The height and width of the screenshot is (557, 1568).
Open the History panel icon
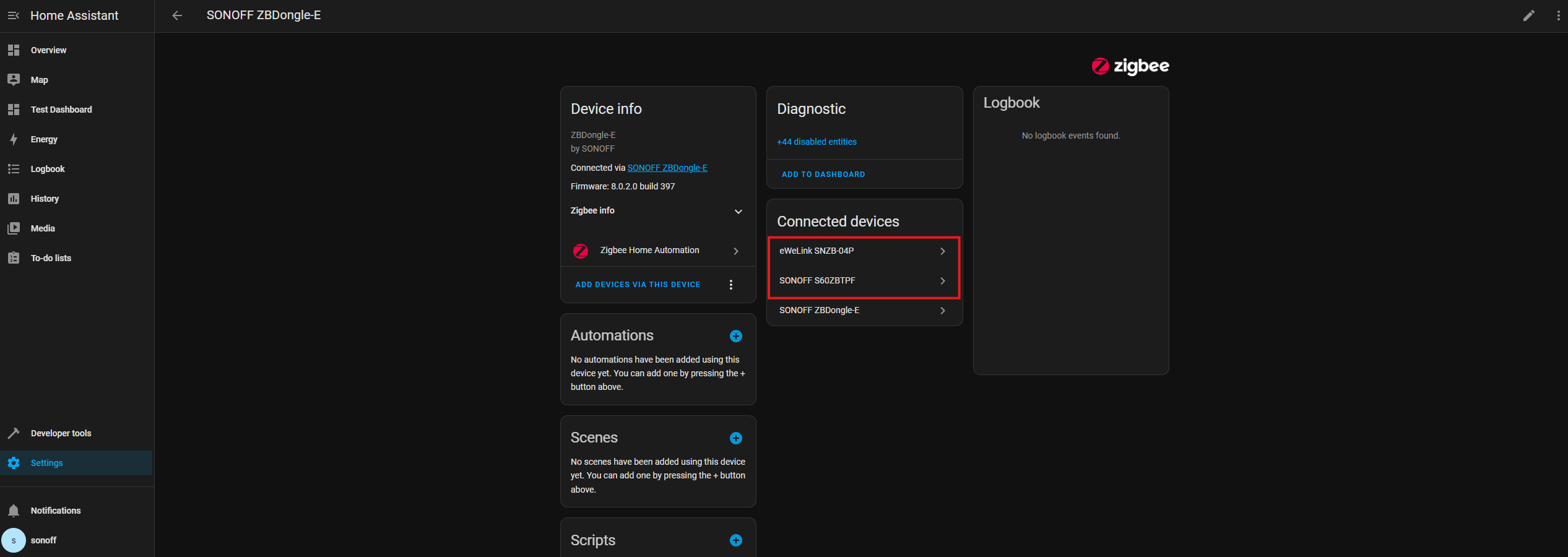coord(14,199)
